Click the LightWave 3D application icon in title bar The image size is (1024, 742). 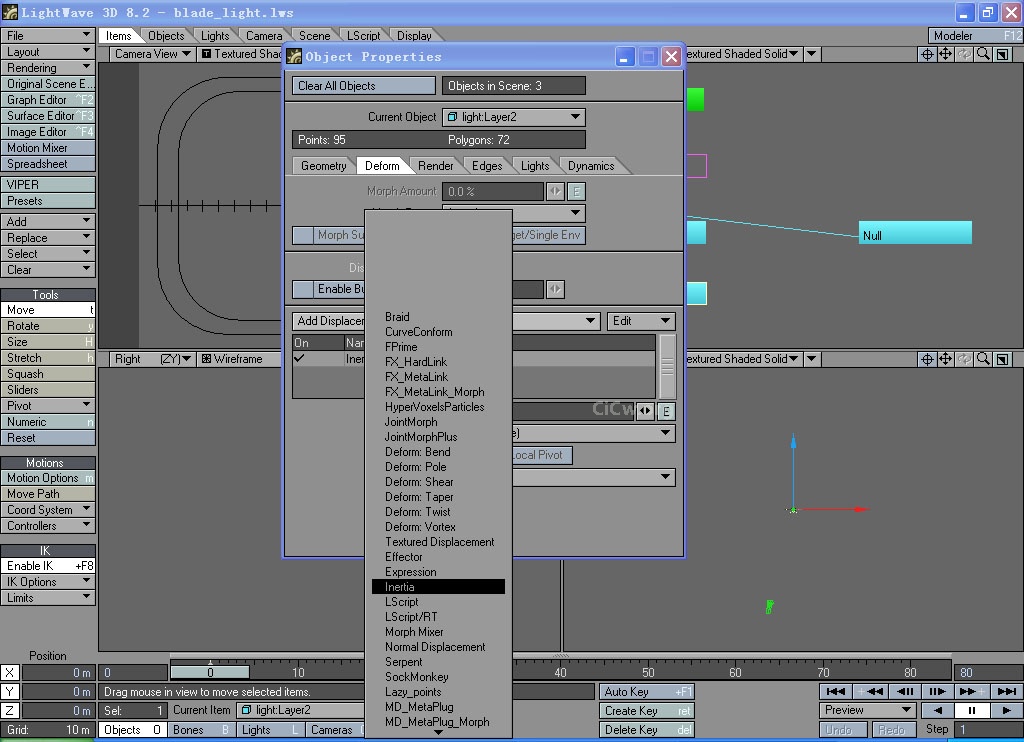coord(10,12)
